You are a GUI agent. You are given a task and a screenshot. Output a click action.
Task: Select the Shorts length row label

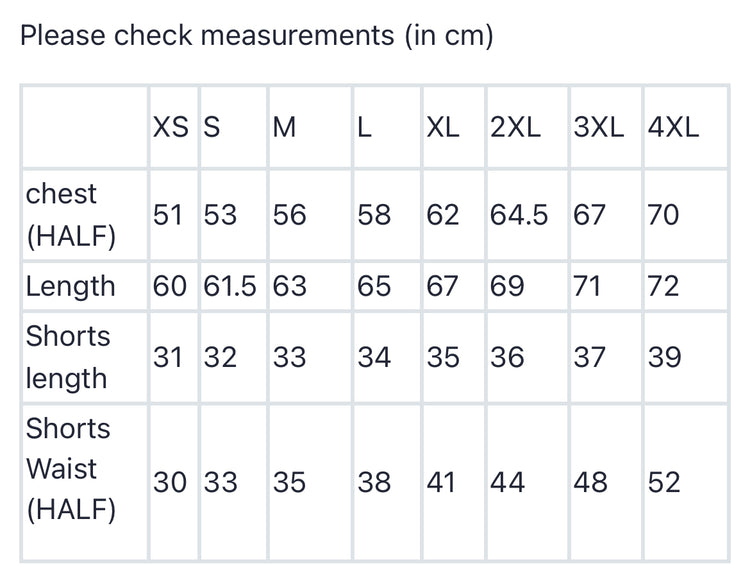[x=68, y=357]
